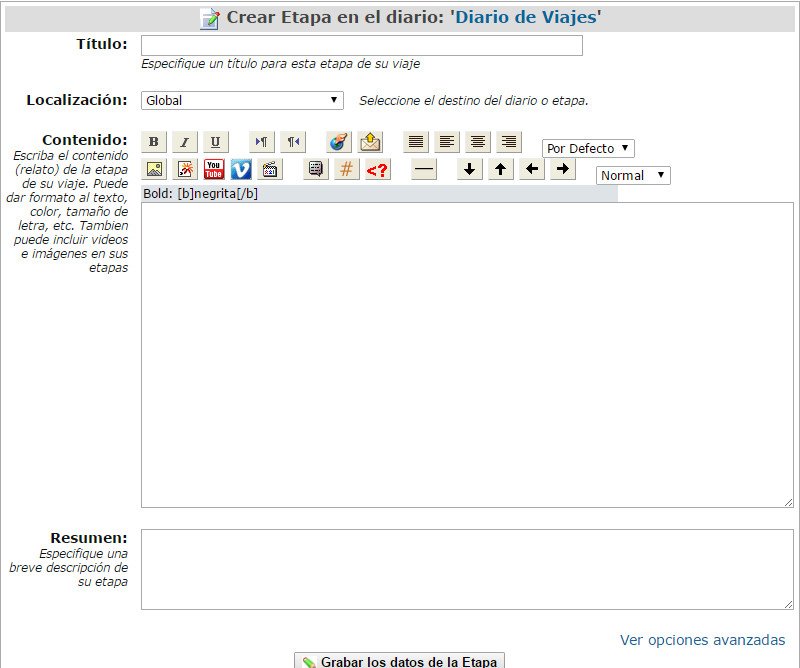This screenshot has height=668, width=800.
Task: Click into the Título input field
Action: click(362, 45)
